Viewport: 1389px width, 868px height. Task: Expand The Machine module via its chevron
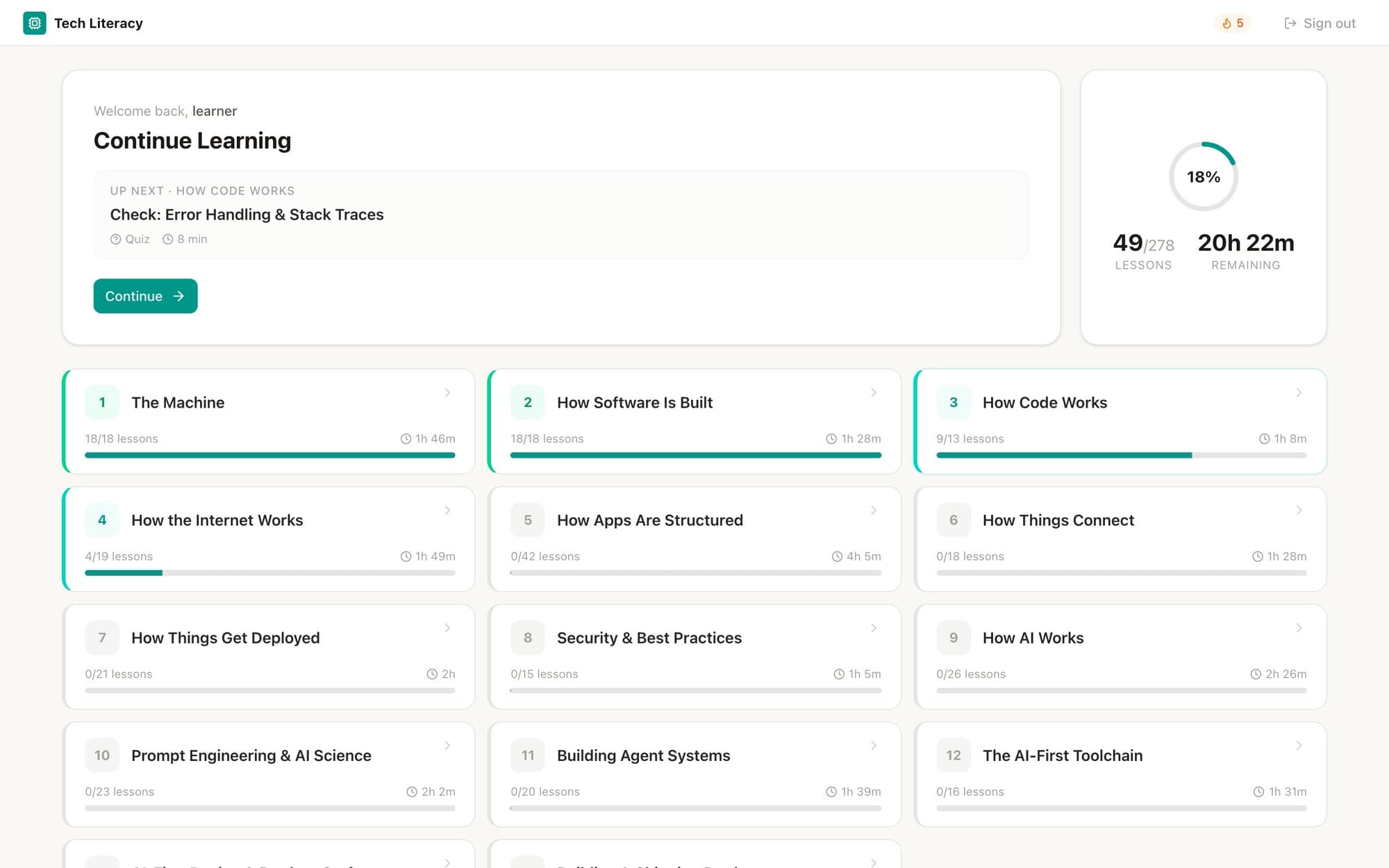tap(447, 393)
